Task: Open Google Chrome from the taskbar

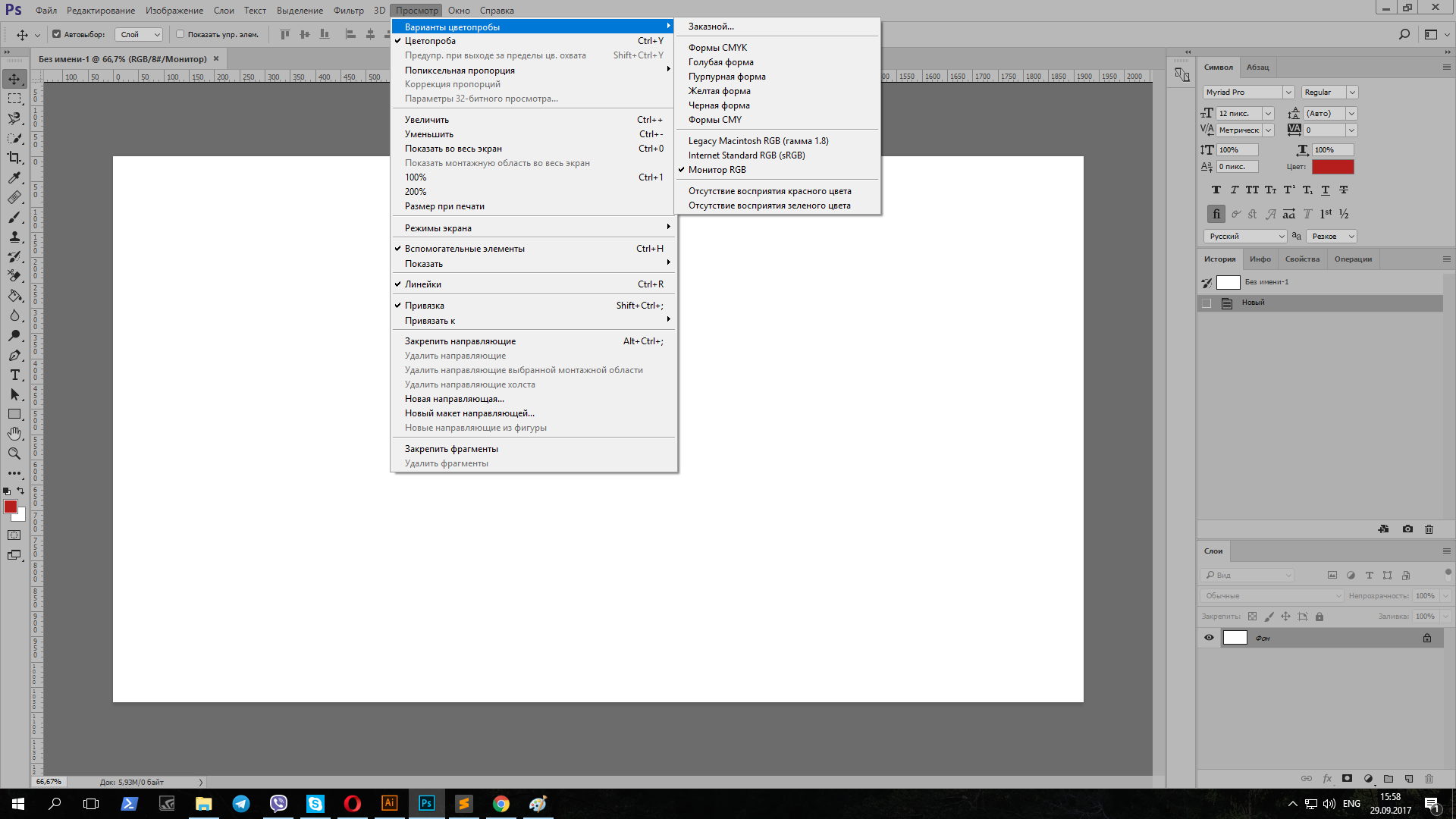Action: (501, 803)
